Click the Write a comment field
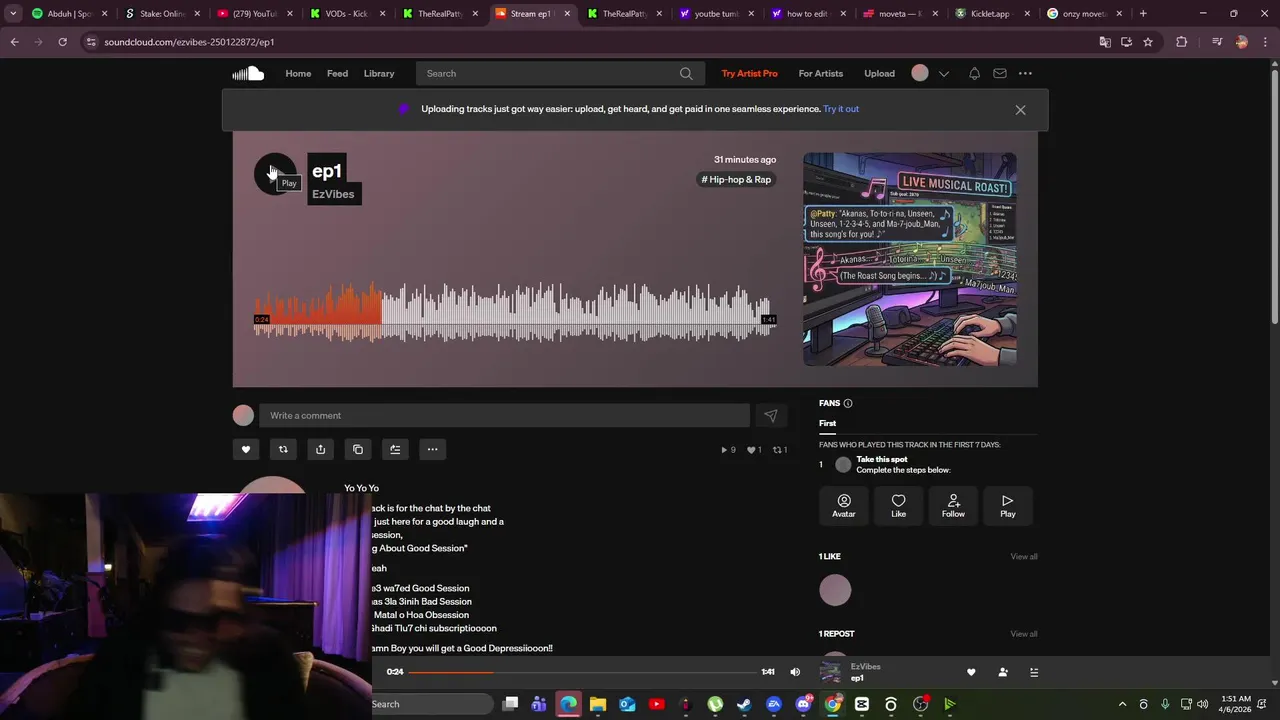This screenshot has height=720, width=1280. [504, 415]
